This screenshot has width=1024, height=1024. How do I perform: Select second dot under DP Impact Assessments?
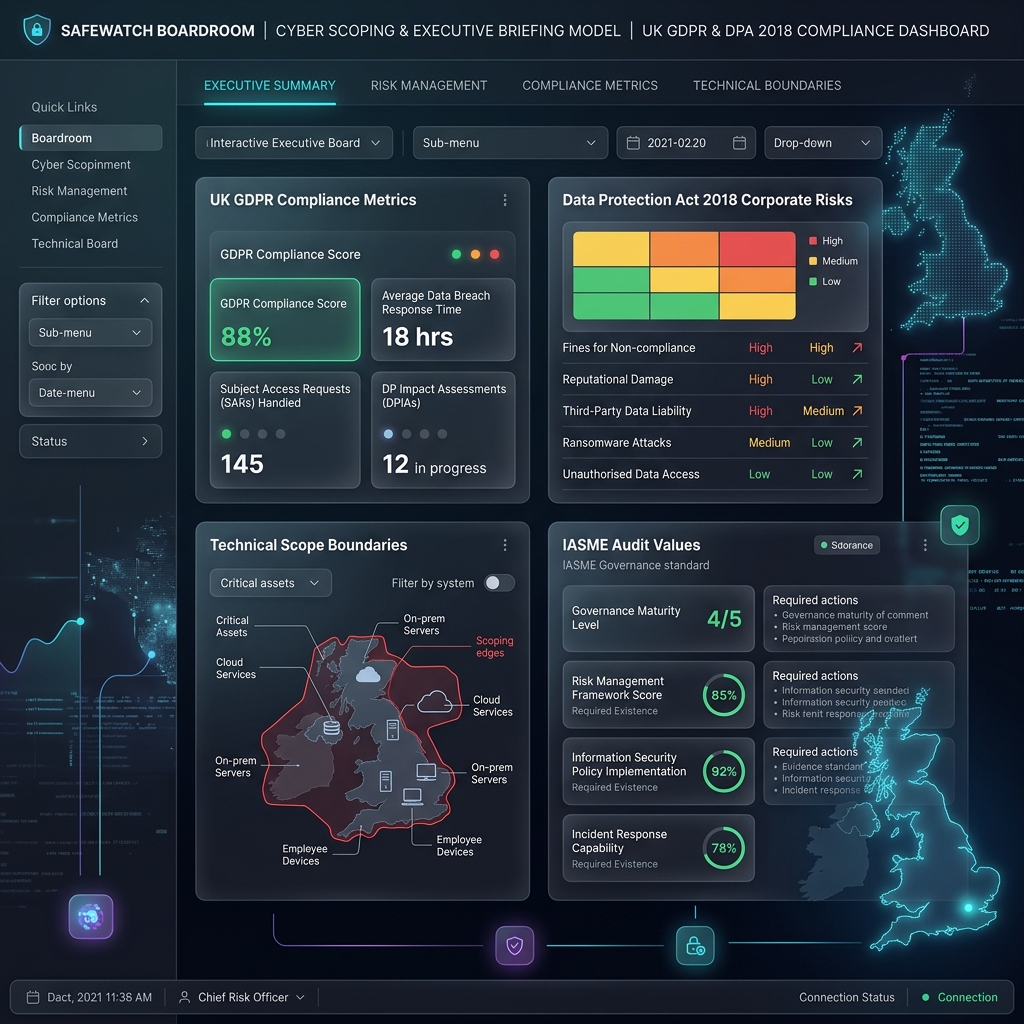point(406,434)
